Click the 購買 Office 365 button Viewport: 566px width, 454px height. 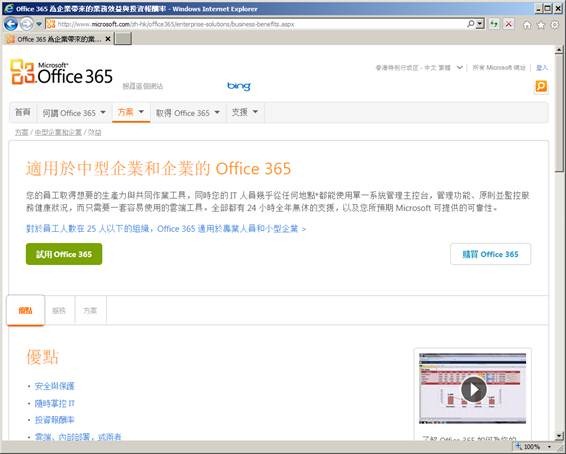click(490, 254)
